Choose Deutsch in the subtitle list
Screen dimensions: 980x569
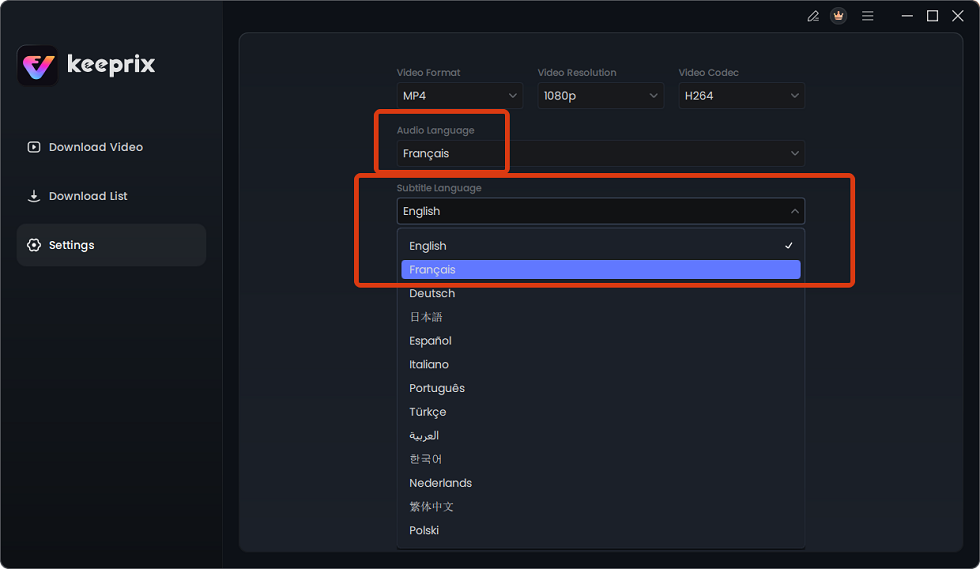pyautogui.click(x=432, y=293)
